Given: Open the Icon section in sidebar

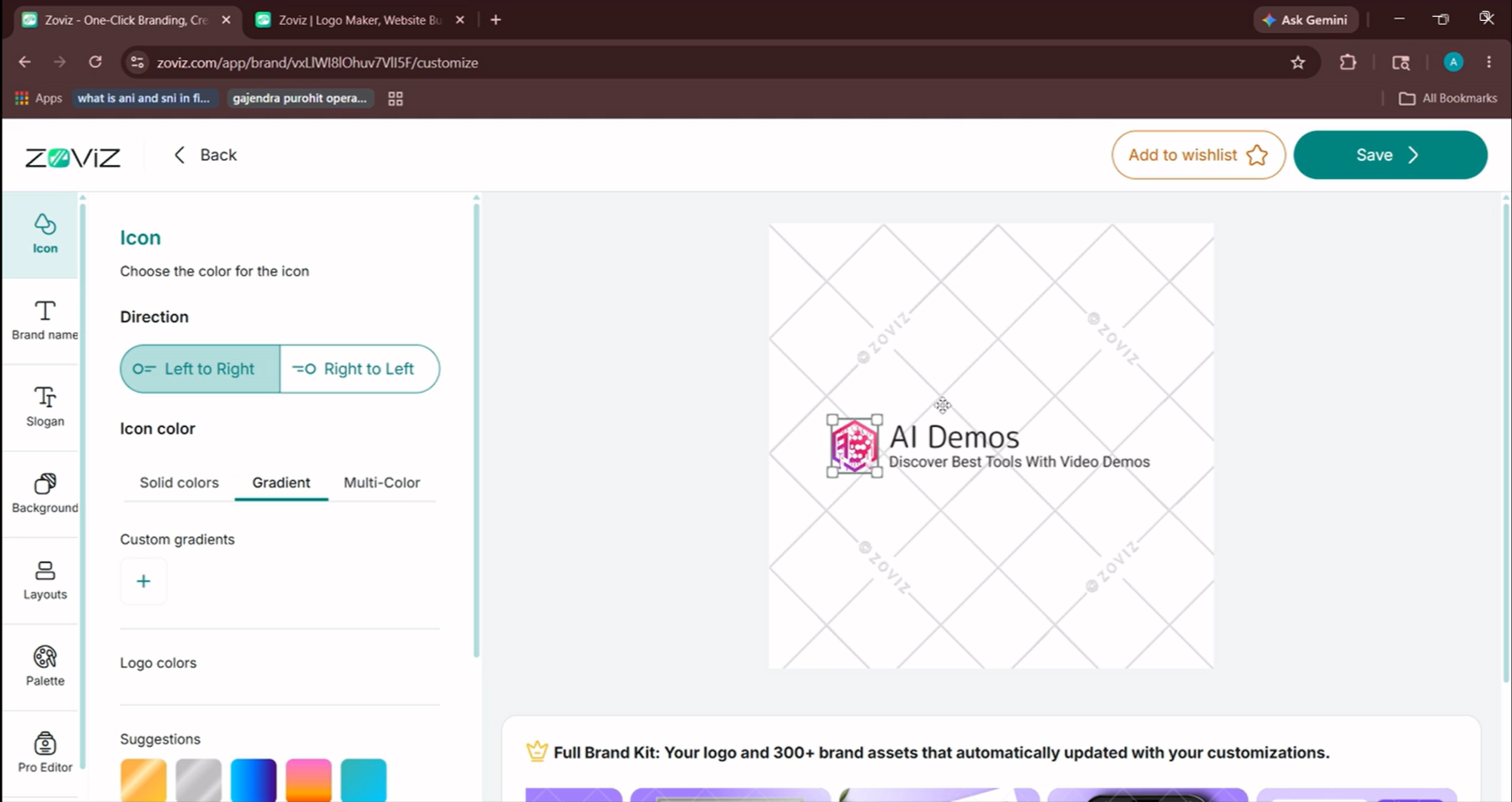Looking at the screenshot, I should point(45,234).
